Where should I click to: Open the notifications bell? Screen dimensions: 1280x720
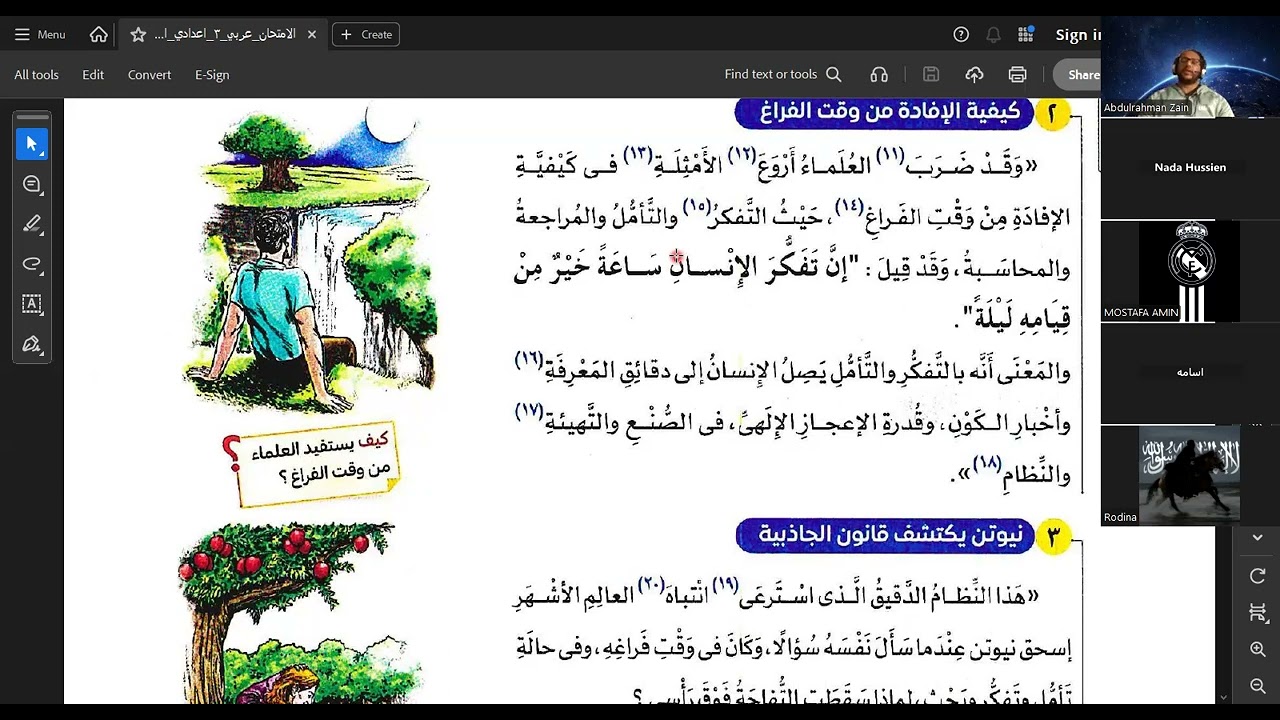pyautogui.click(x=993, y=34)
